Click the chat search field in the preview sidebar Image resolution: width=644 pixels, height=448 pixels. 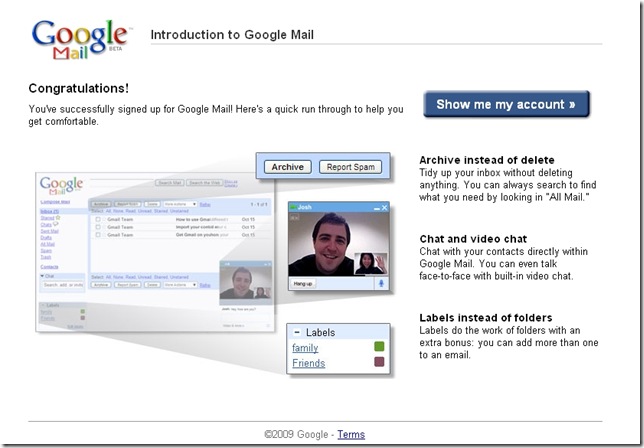click(x=63, y=285)
